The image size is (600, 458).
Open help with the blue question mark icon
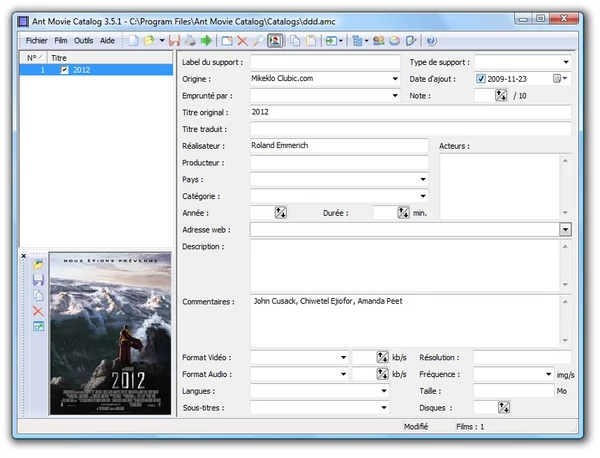pyautogui.click(x=431, y=41)
